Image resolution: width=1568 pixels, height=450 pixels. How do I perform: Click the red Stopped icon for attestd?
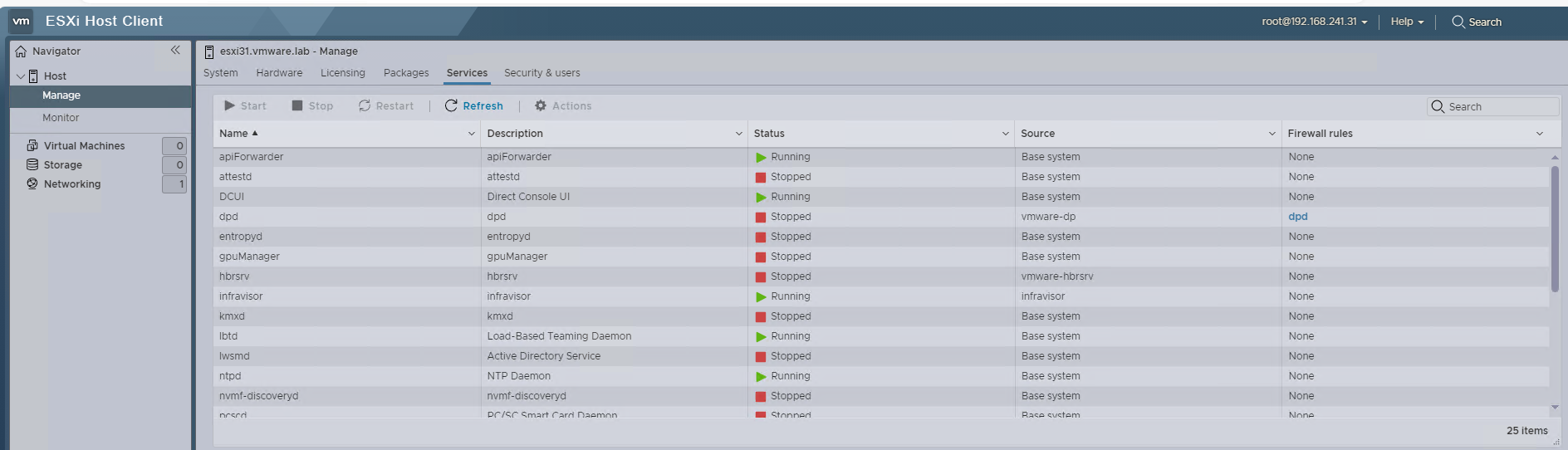tap(761, 177)
